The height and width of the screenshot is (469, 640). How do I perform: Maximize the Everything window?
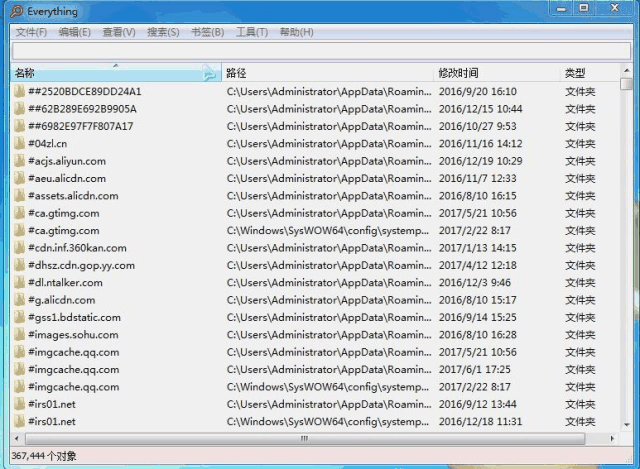pyautogui.click(x=584, y=8)
